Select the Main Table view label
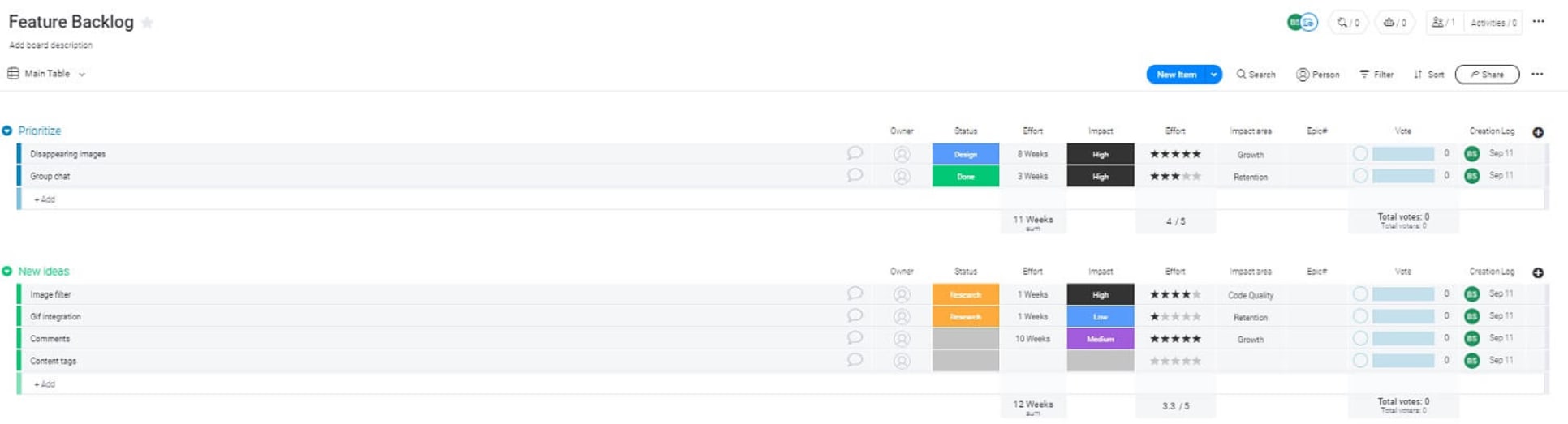Image resolution: width=1568 pixels, height=424 pixels. (47, 73)
